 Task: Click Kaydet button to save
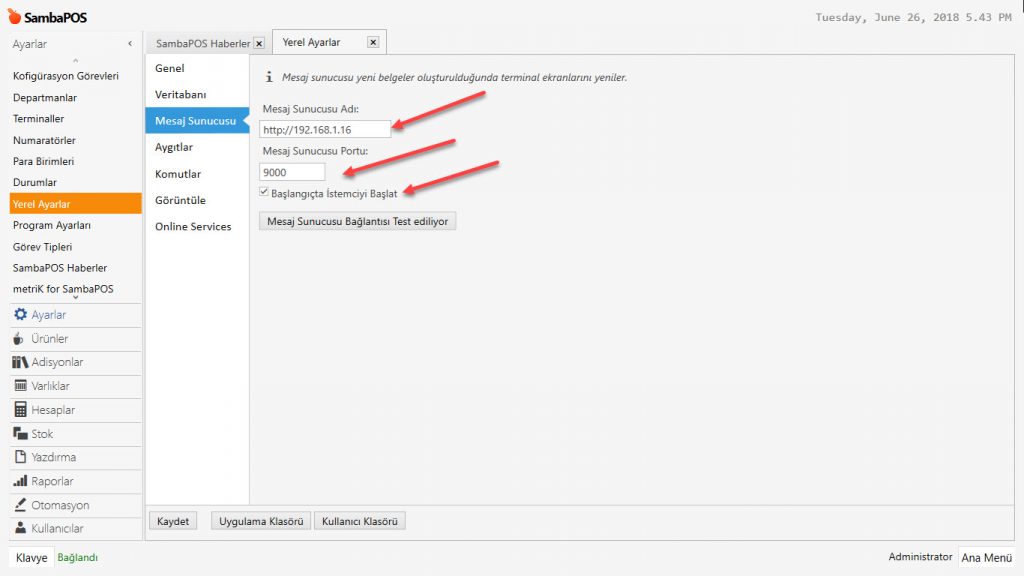pyautogui.click(x=173, y=521)
